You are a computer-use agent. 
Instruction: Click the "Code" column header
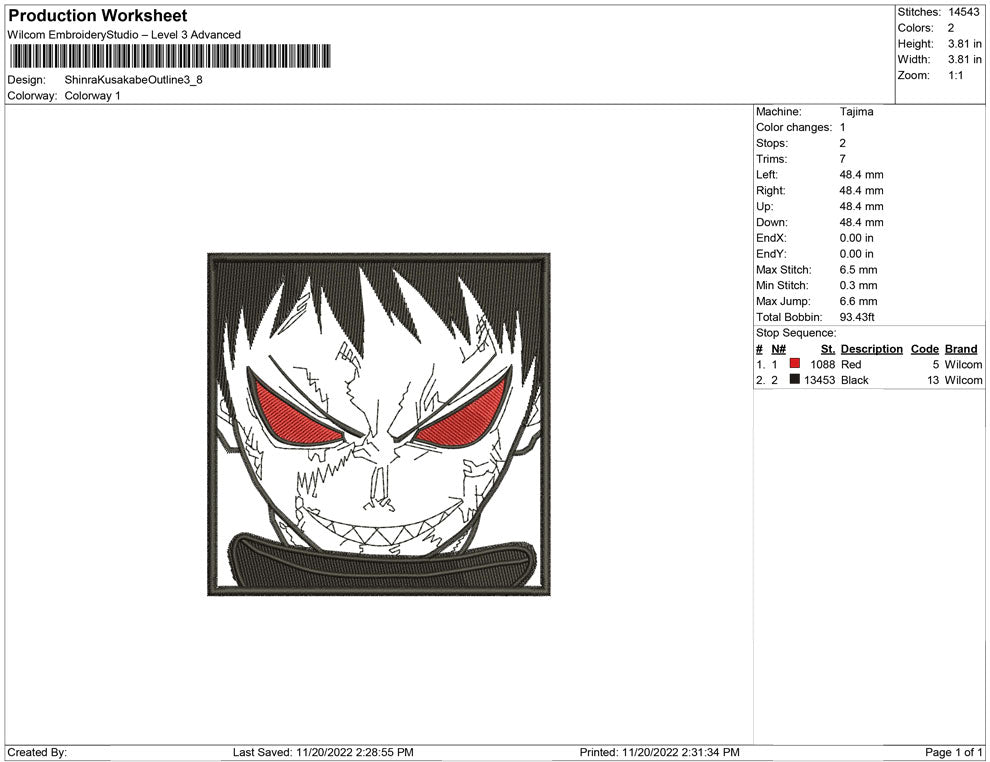pos(924,349)
